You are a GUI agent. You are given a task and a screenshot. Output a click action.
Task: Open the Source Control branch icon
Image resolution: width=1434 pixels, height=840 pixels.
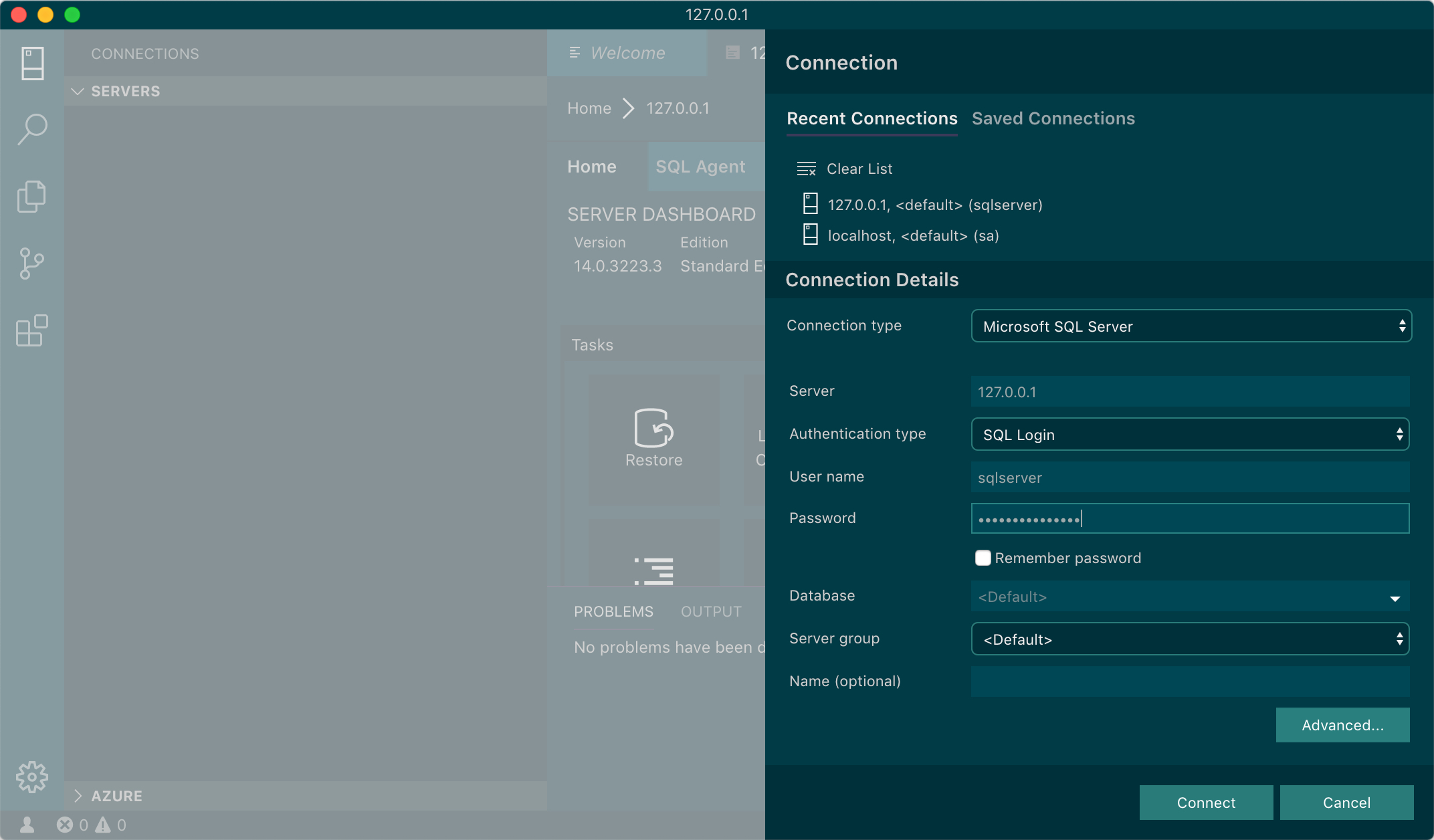click(32, 264)
